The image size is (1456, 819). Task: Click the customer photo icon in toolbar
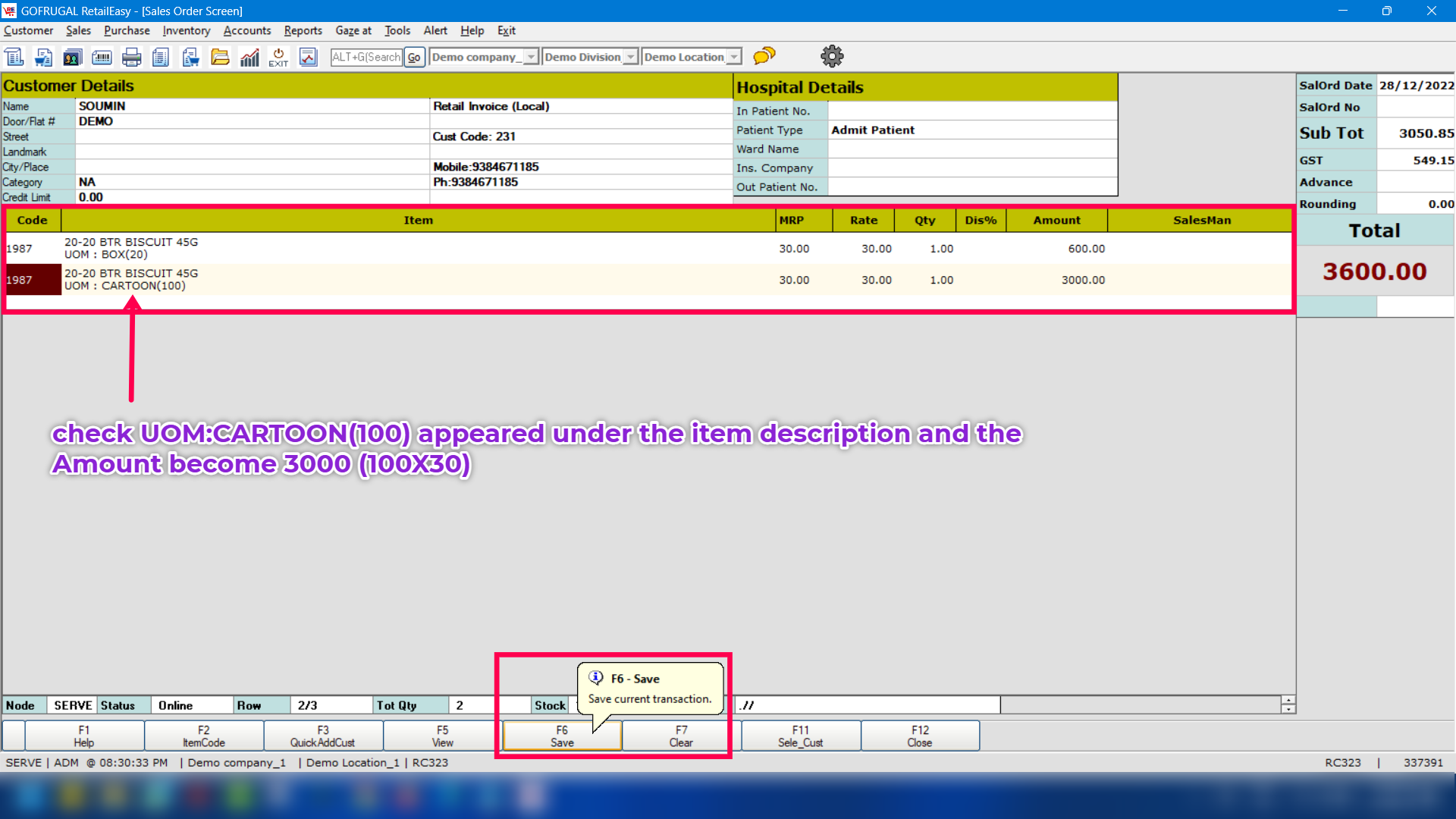[x=72, y=57]
